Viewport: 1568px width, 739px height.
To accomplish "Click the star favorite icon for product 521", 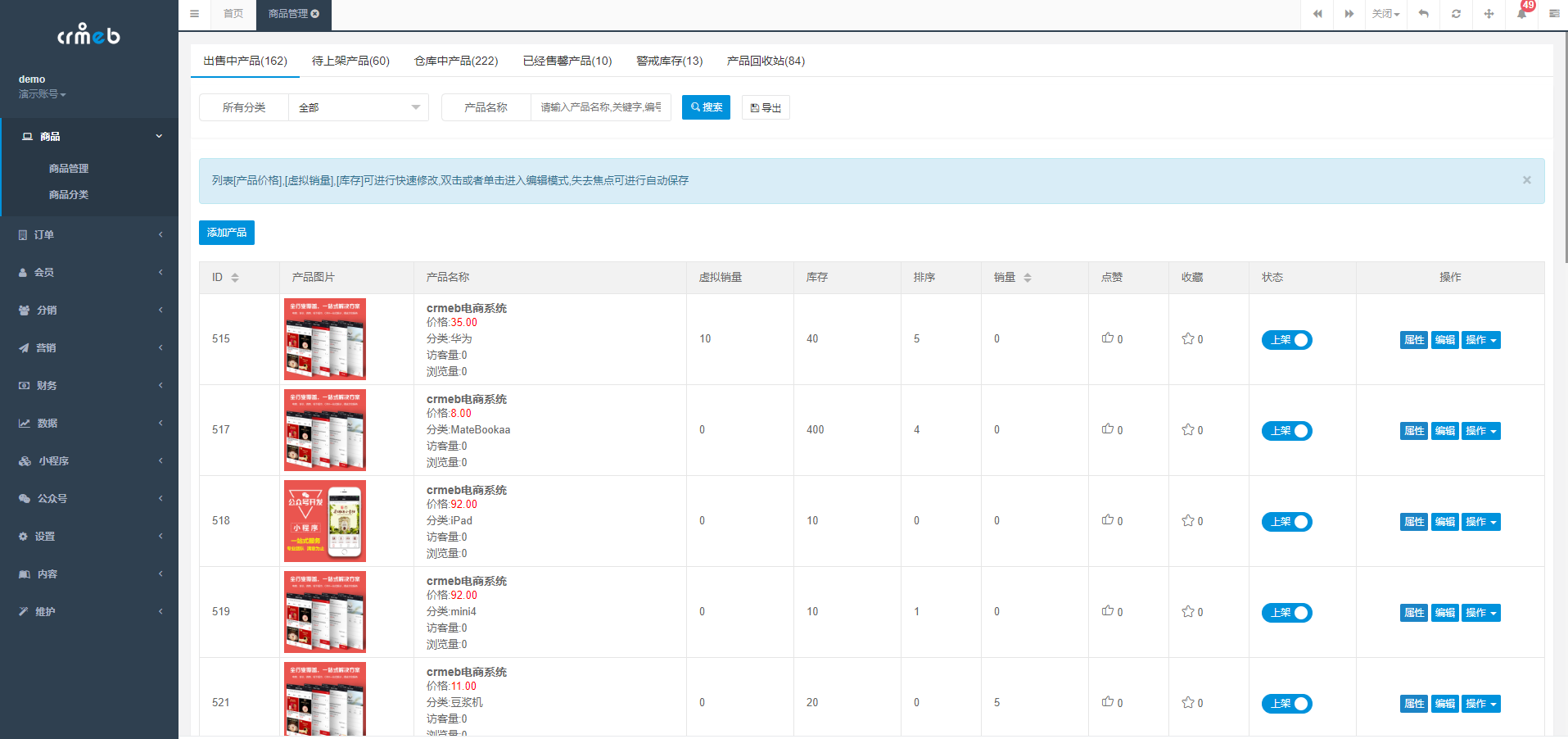I will pyautogui.click(x=1188, y=702).
